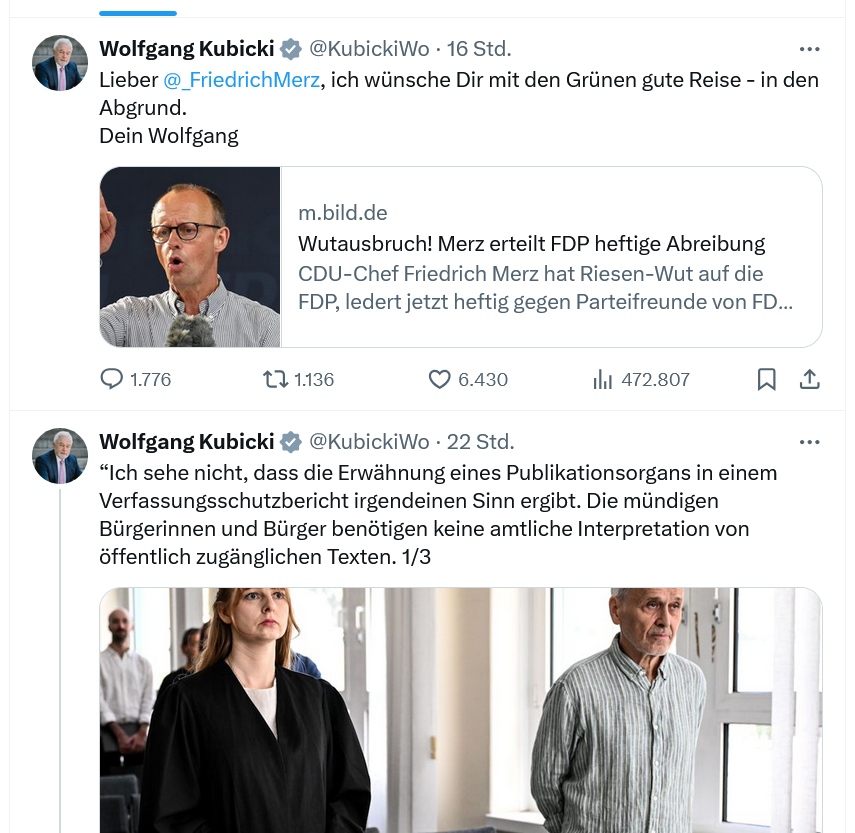Image resolution: width=855 pixels, height=833 pixels.
Task: Share the first tweet via share icon
Action: (x=810, y=380)
